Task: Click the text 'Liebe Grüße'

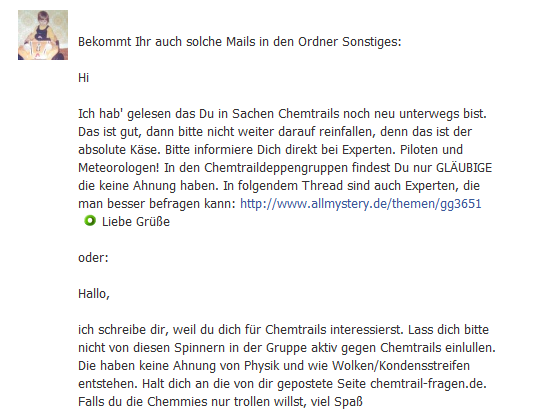Action: click(136, 222)
